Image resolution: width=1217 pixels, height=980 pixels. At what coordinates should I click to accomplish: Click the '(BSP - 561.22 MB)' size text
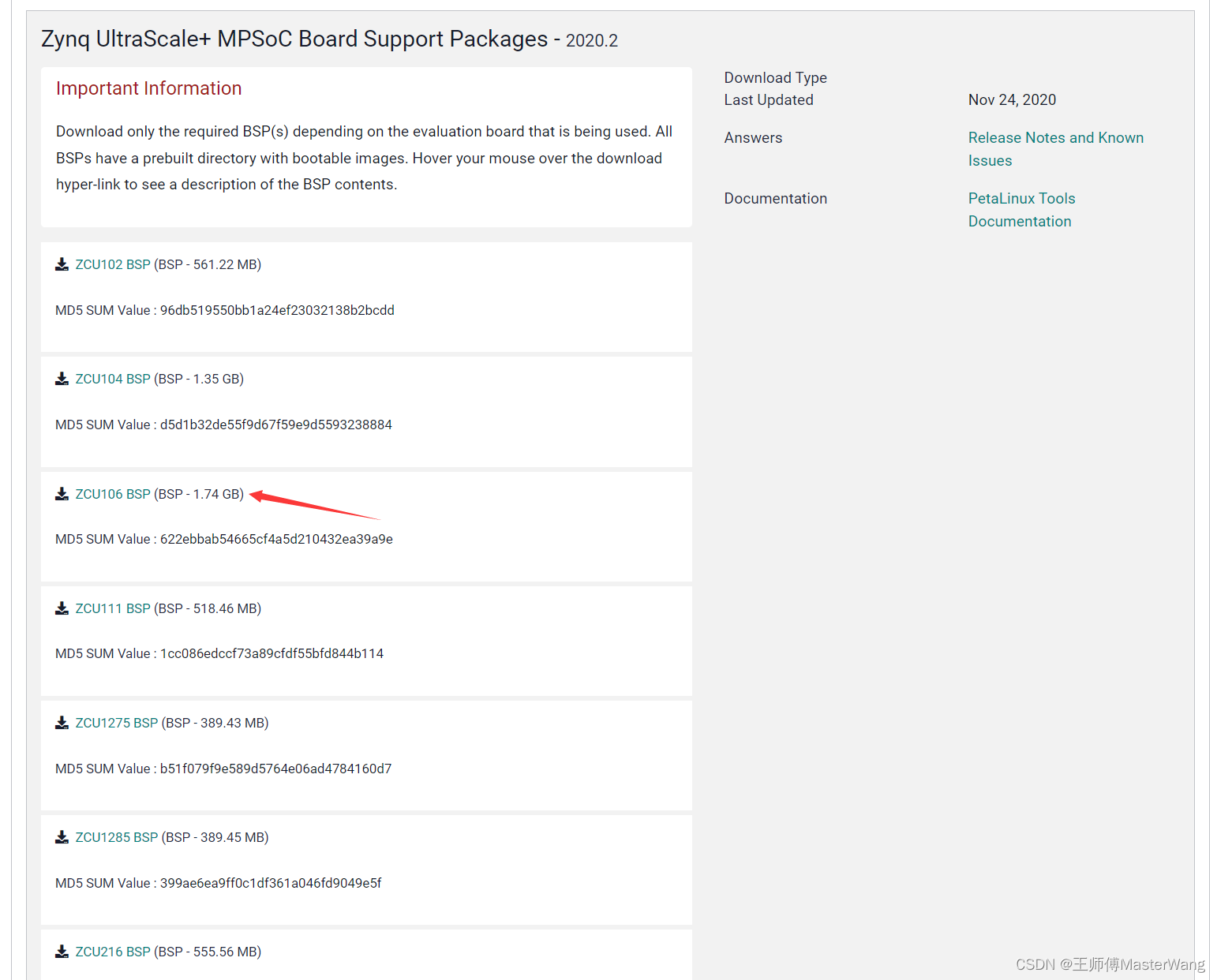208,264
